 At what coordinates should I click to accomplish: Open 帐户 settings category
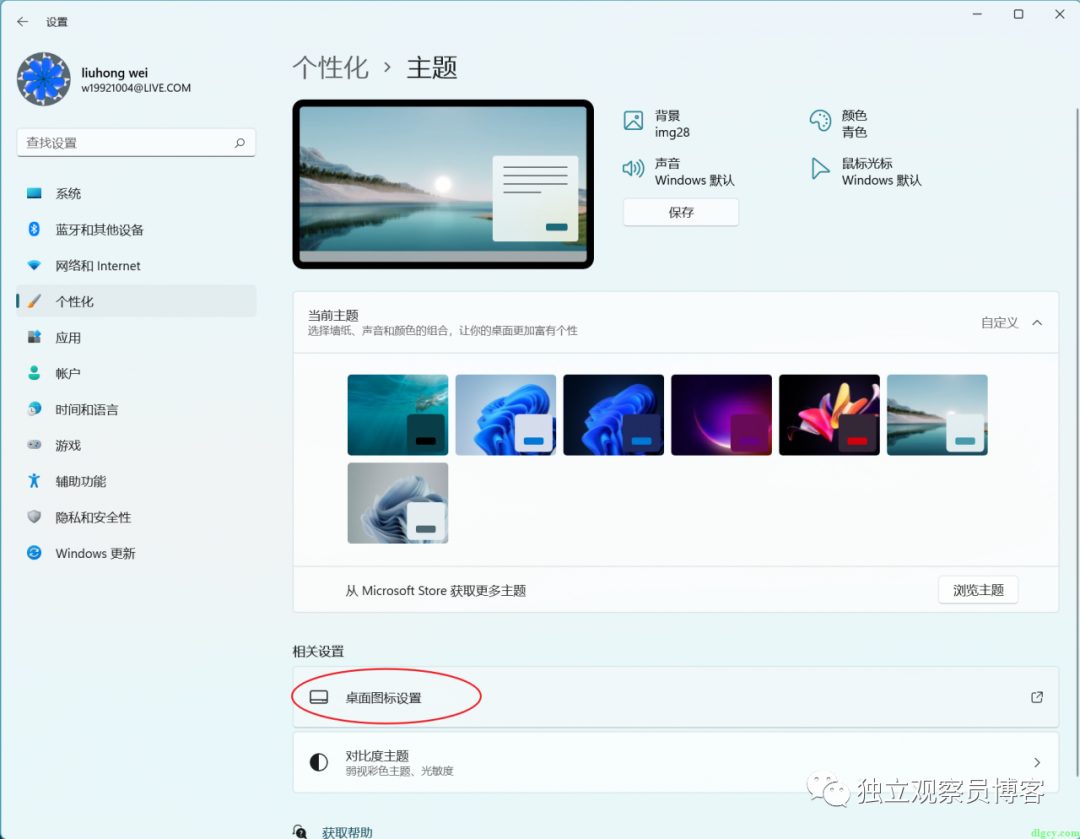click(136, 373)
